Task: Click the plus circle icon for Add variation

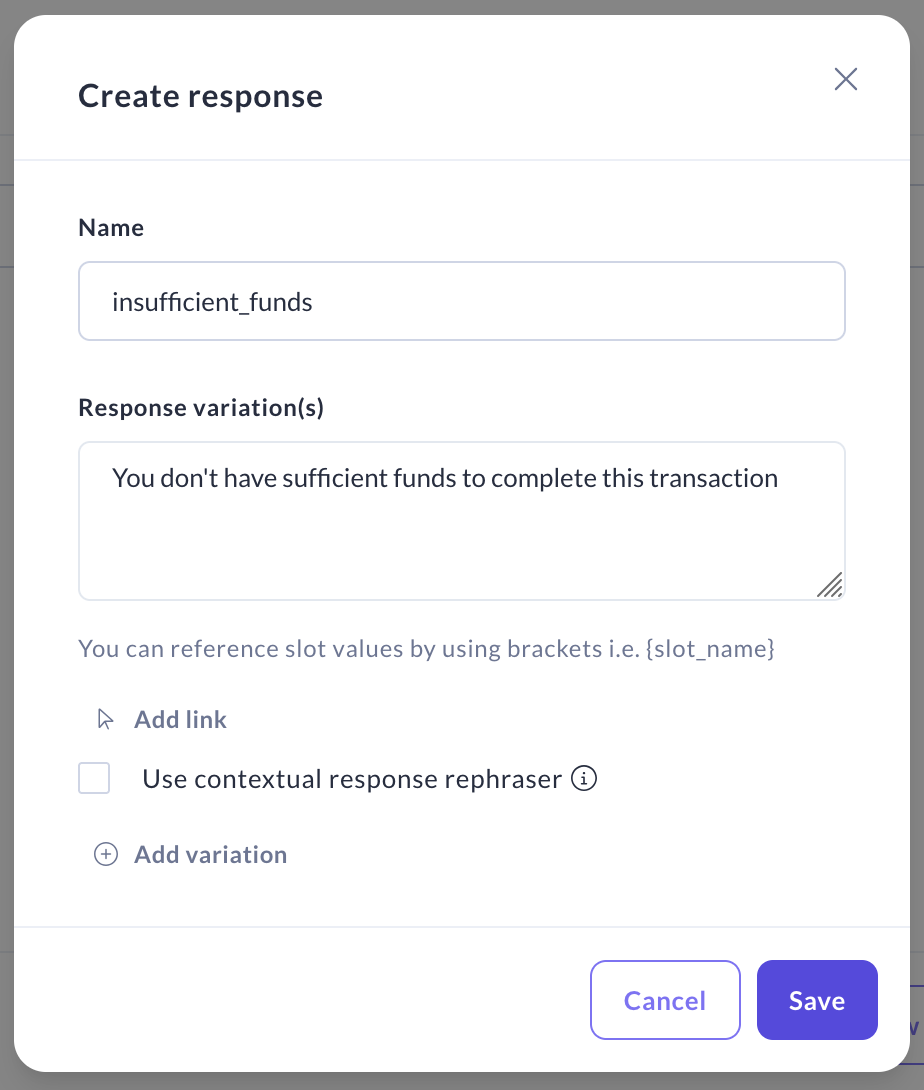Action: 105,855
